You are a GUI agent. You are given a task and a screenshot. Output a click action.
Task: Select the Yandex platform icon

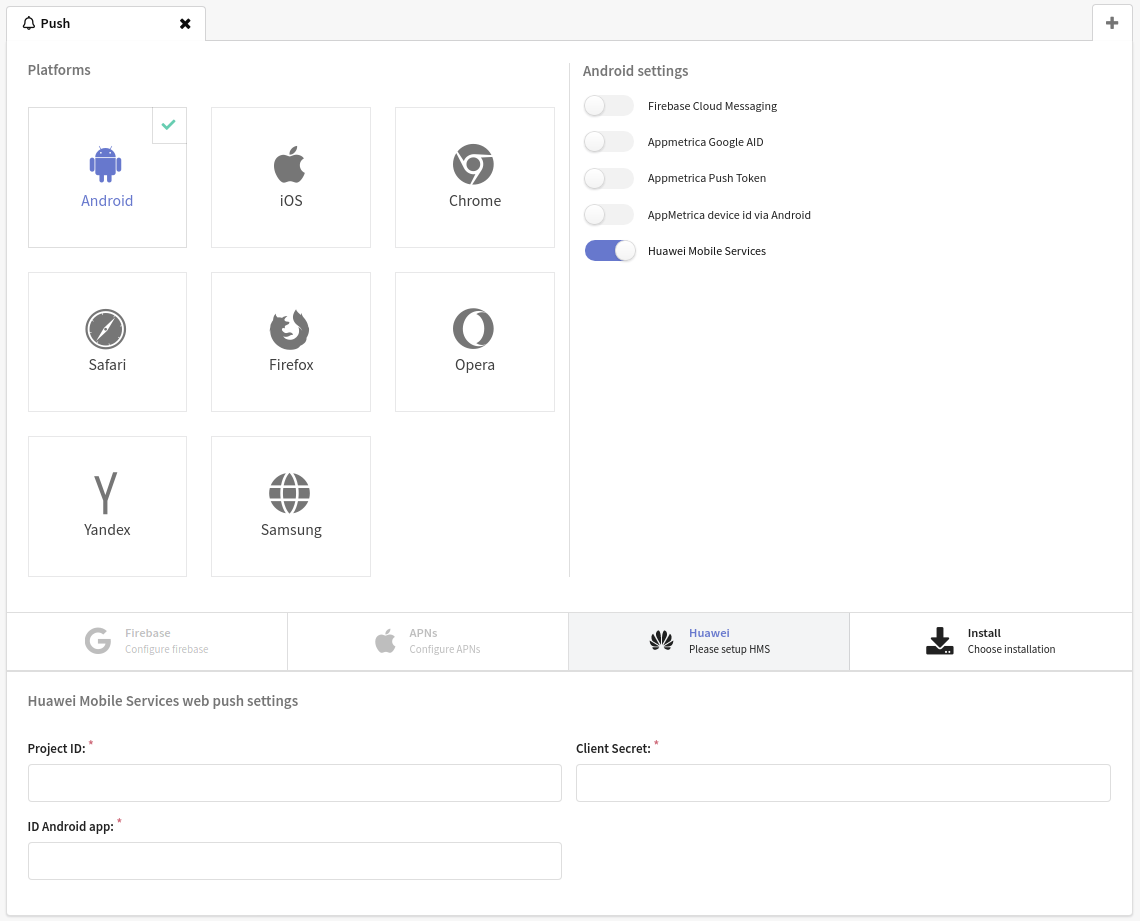105,493
